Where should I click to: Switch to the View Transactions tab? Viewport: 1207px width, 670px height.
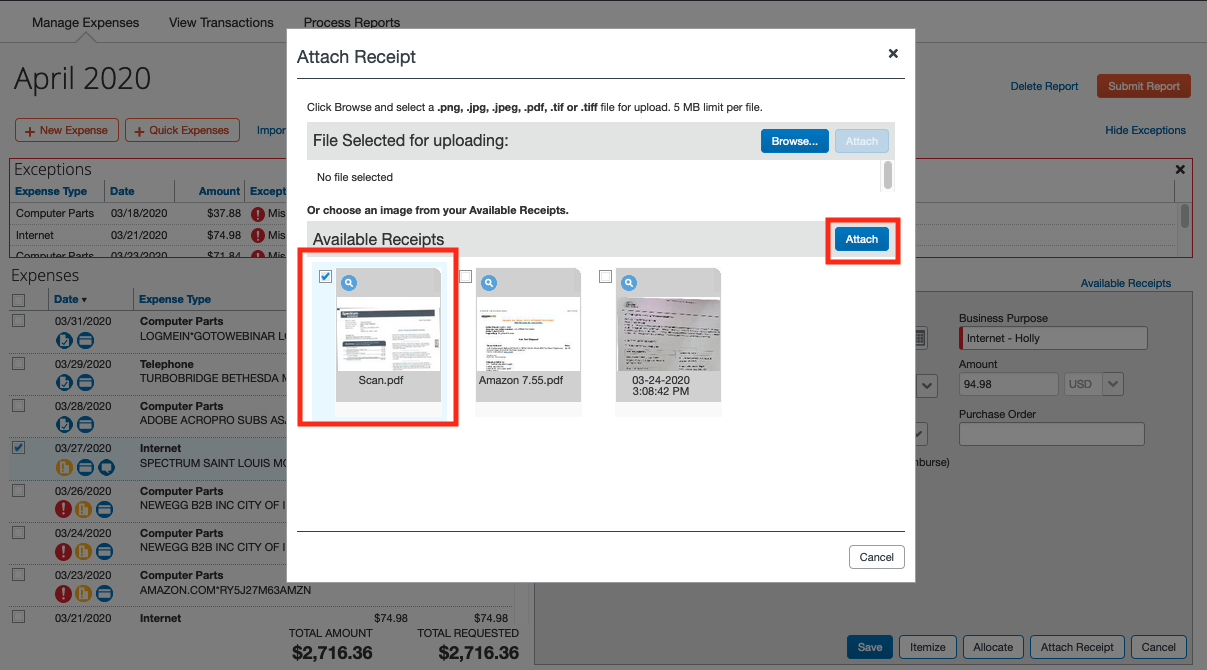221,22
